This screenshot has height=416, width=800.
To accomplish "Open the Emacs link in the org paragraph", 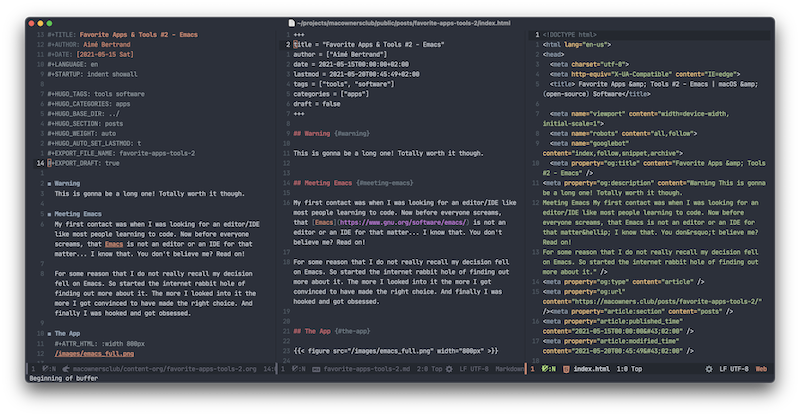I will point(114,244).
